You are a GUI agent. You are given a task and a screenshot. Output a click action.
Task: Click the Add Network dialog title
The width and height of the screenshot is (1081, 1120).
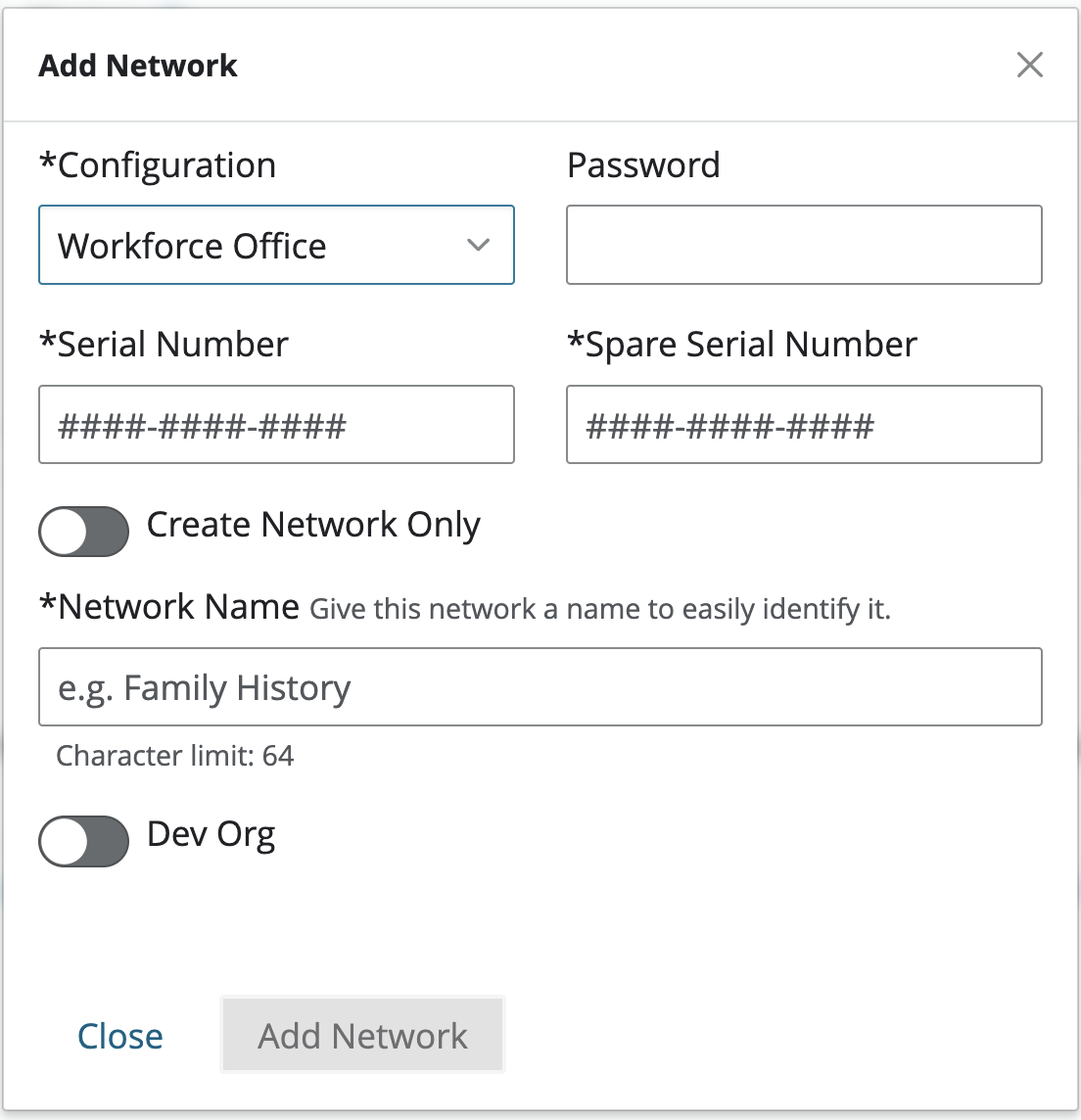point(138,66)
